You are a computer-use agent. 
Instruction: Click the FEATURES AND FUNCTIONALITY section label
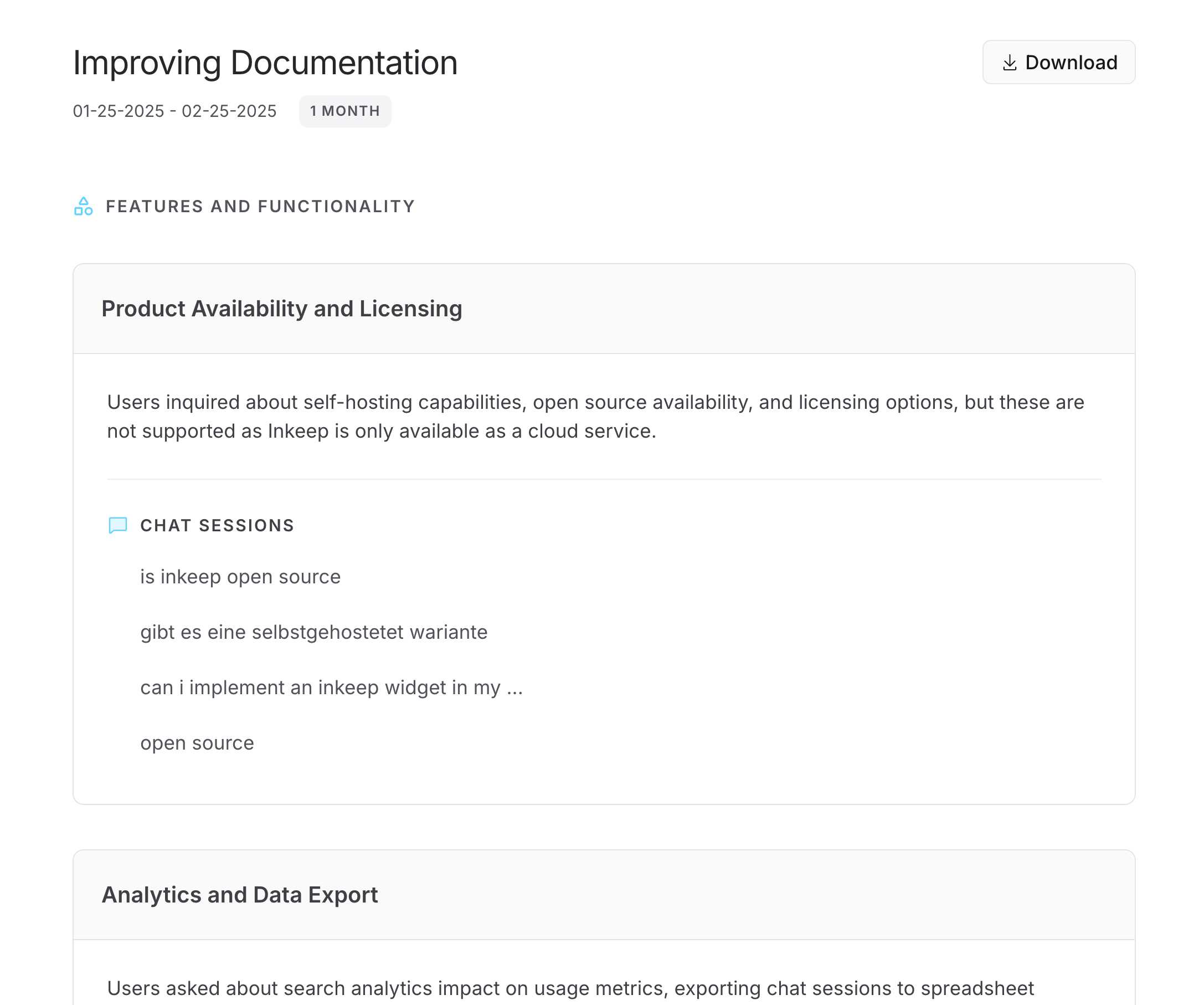[260, 207]
